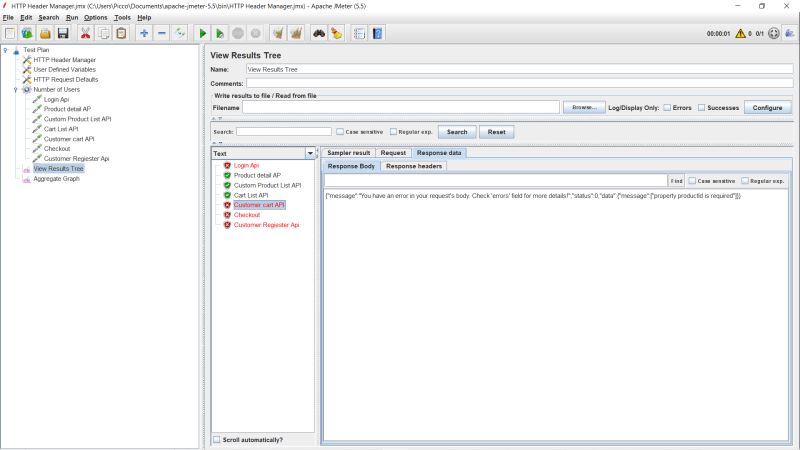Toggle Case sensitive next to Search field
This screenshot has width=800, height=450.
point(340,132)
